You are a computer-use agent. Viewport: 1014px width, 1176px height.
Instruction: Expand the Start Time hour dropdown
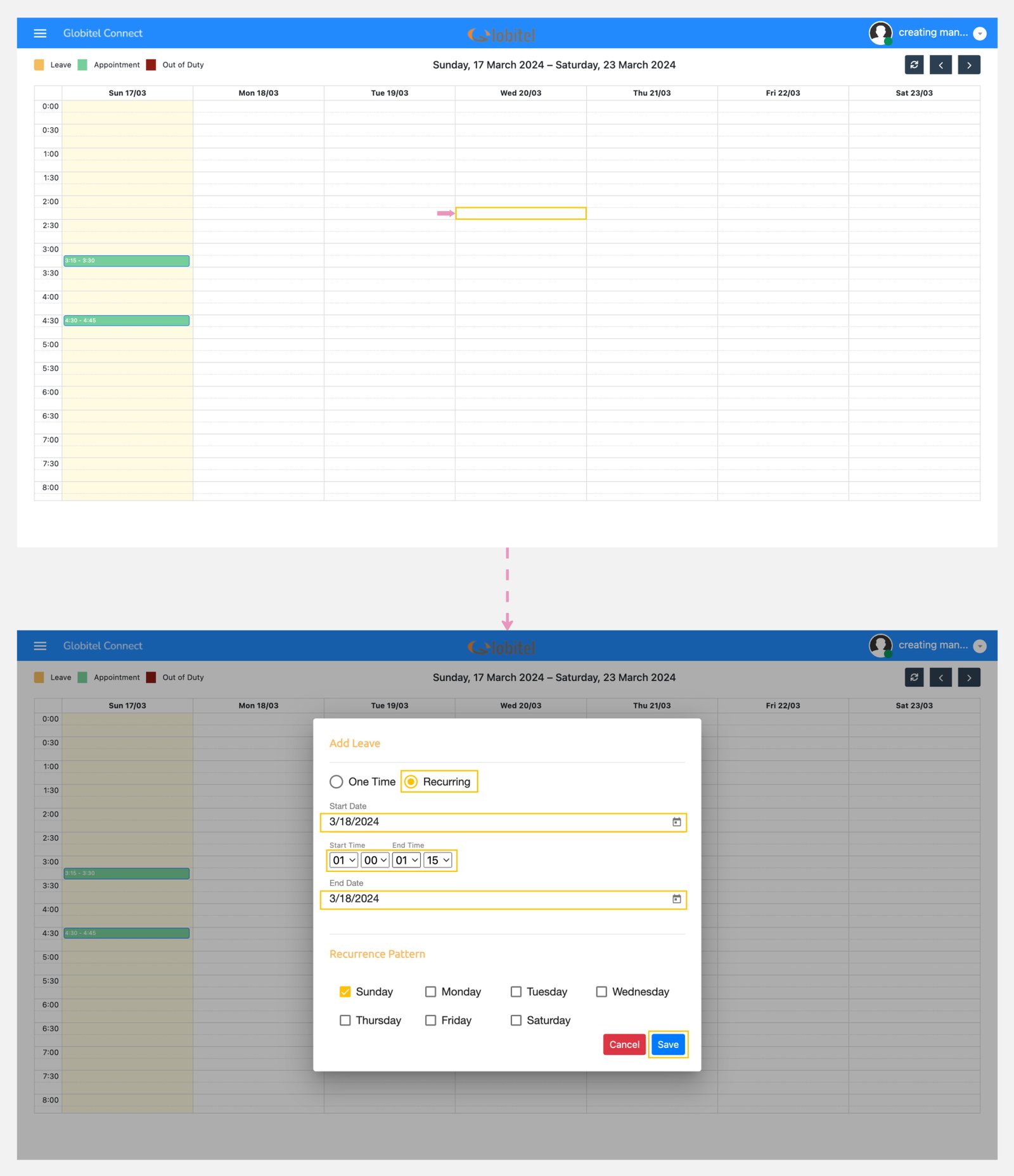click(x=343, y=860)
